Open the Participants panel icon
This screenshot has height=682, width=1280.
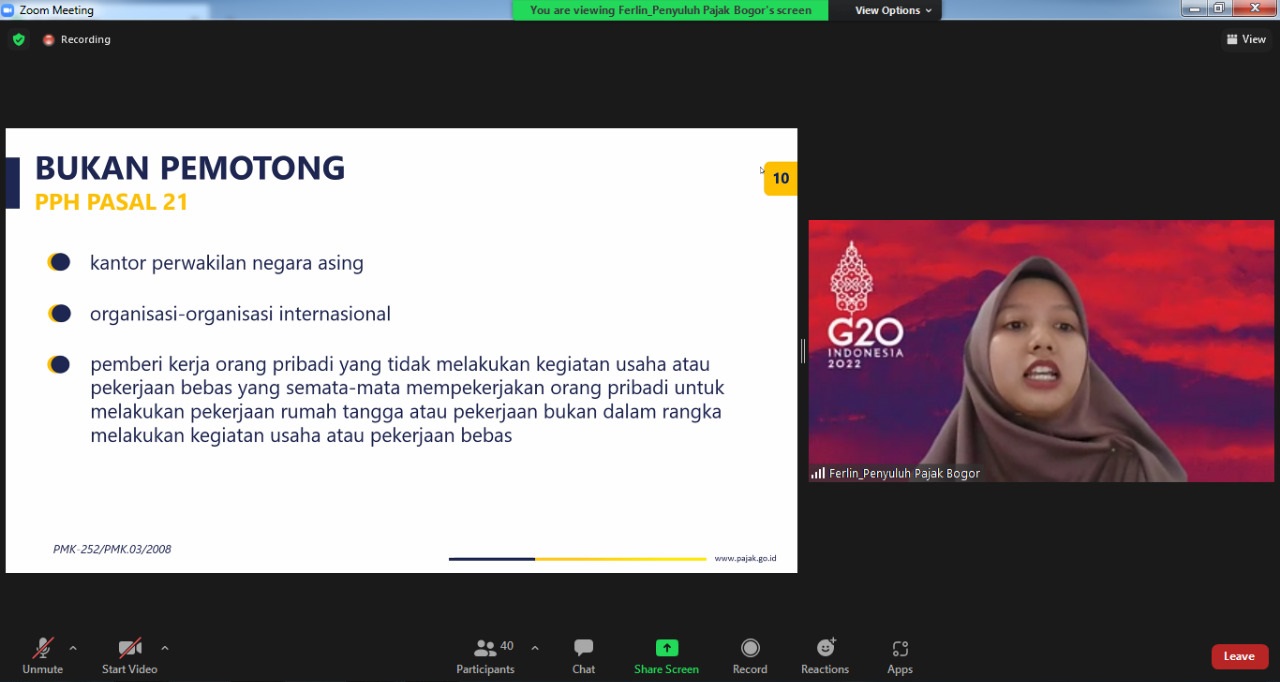tap(486, 648)
